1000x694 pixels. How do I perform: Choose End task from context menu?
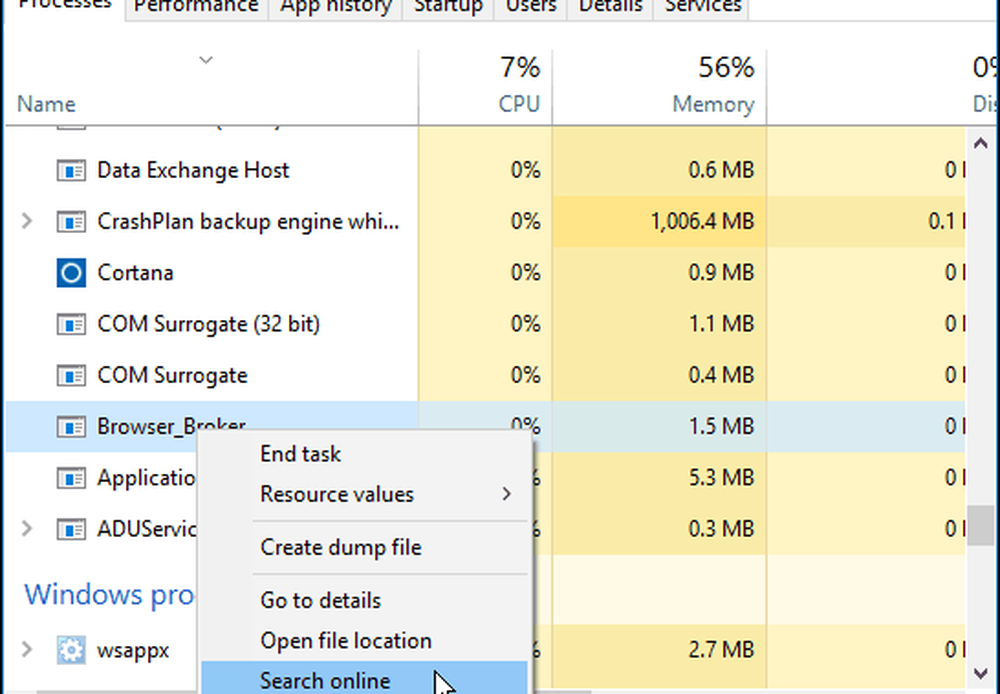300,454
